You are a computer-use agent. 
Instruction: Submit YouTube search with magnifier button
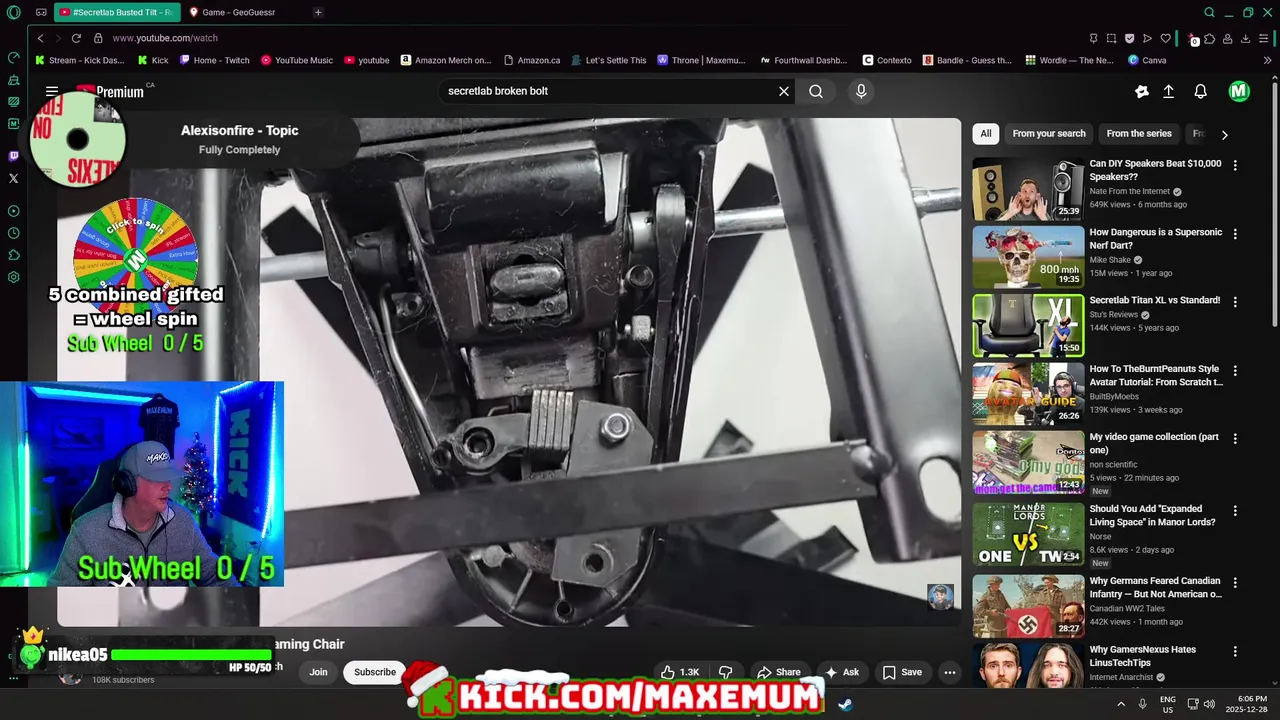pyautogui.click(x=816, y=91)
